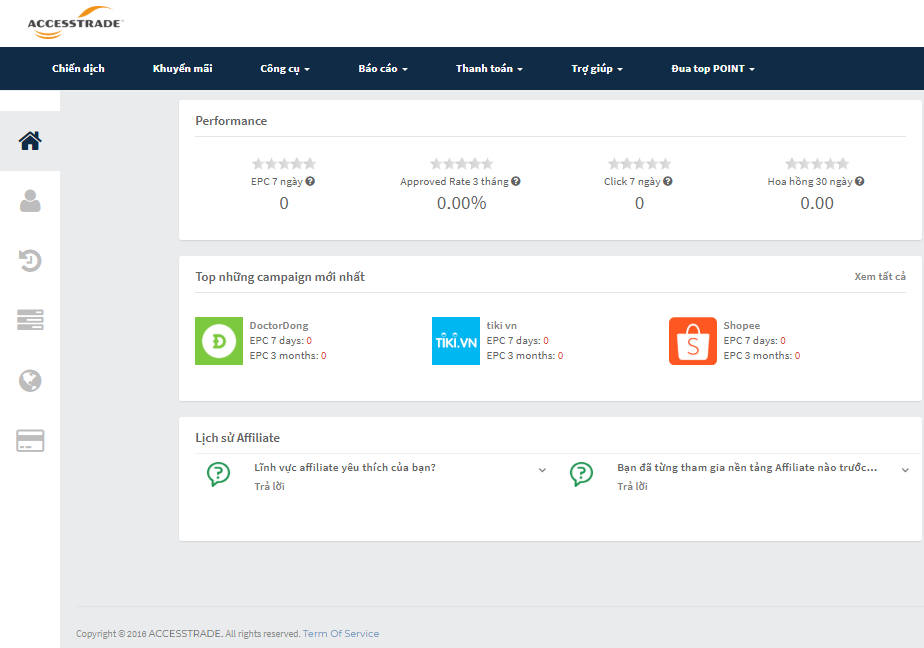Click the help icon beside Hoa hồng 30 ngày
Screen dimensions: 924x648
(x=860, y=182)
